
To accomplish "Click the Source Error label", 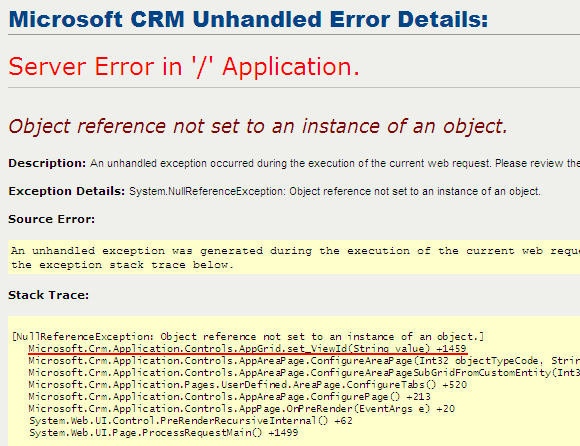I will point(51,219).
